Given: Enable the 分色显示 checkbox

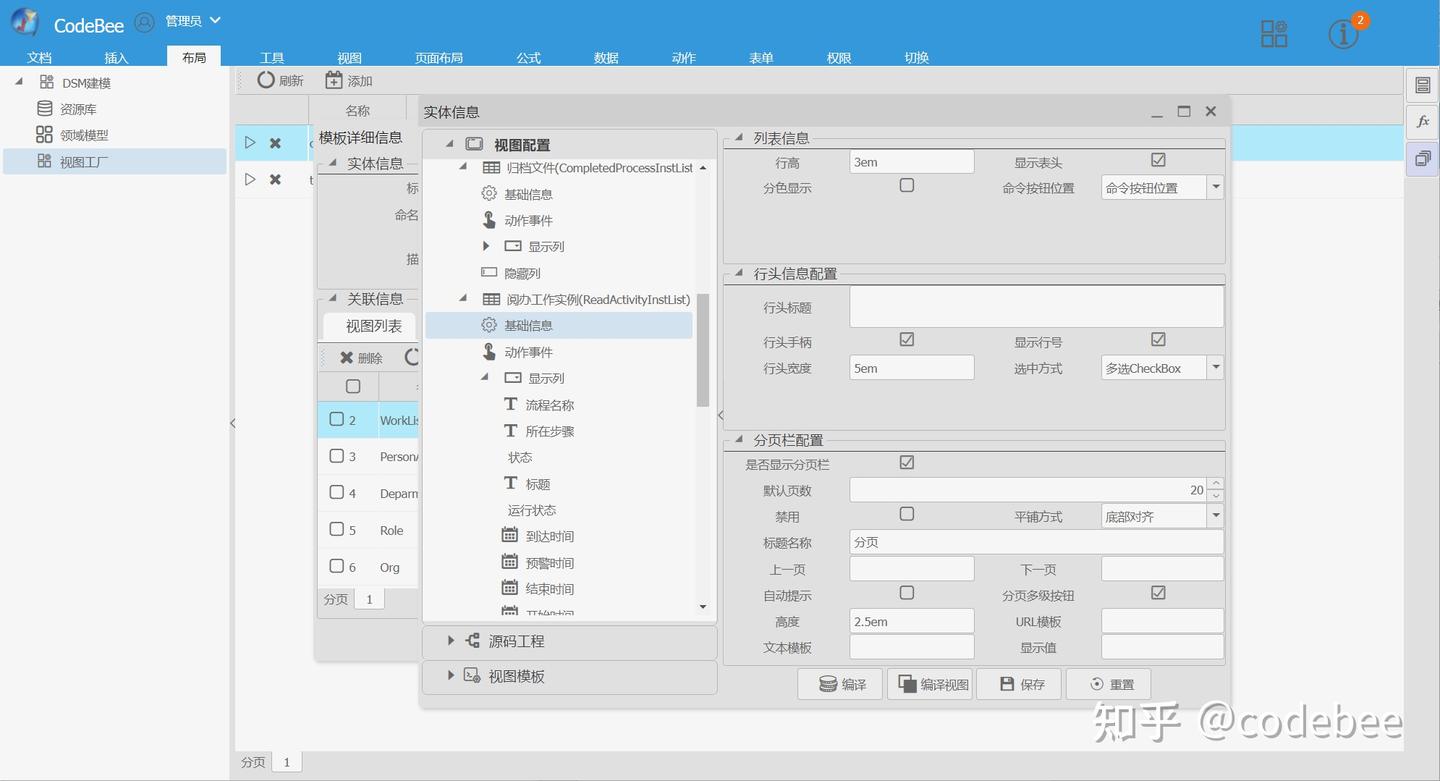Looking at the screenshot, I should click(x=907, y=185).
